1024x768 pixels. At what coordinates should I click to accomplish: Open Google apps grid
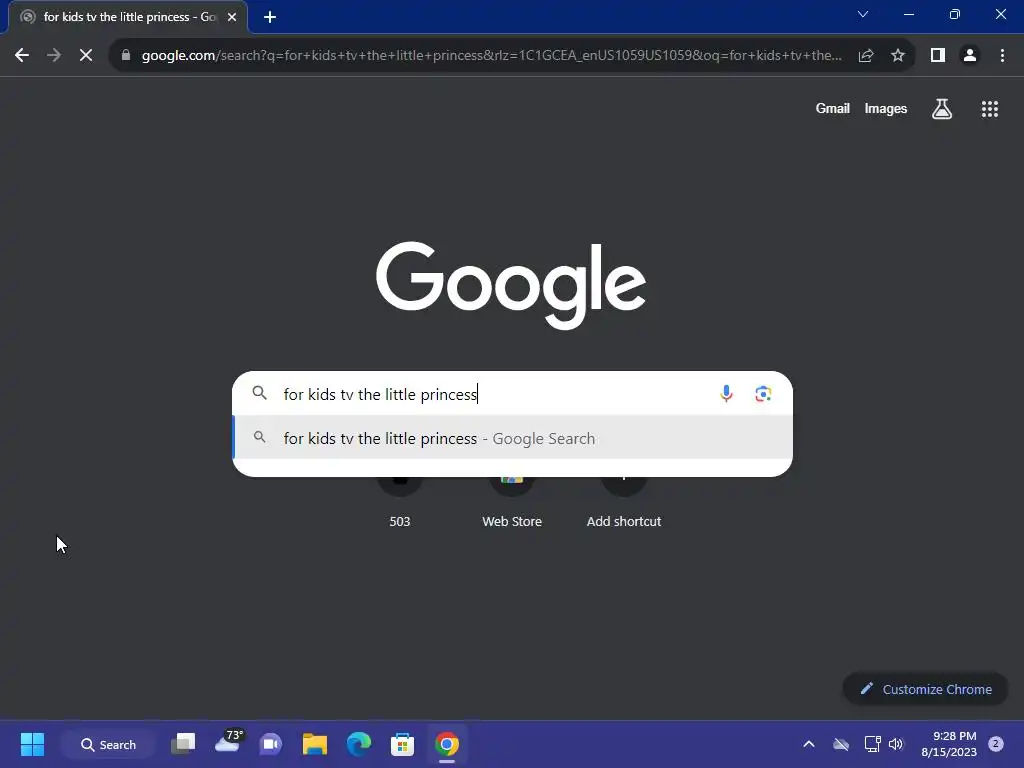click(990, 109)
